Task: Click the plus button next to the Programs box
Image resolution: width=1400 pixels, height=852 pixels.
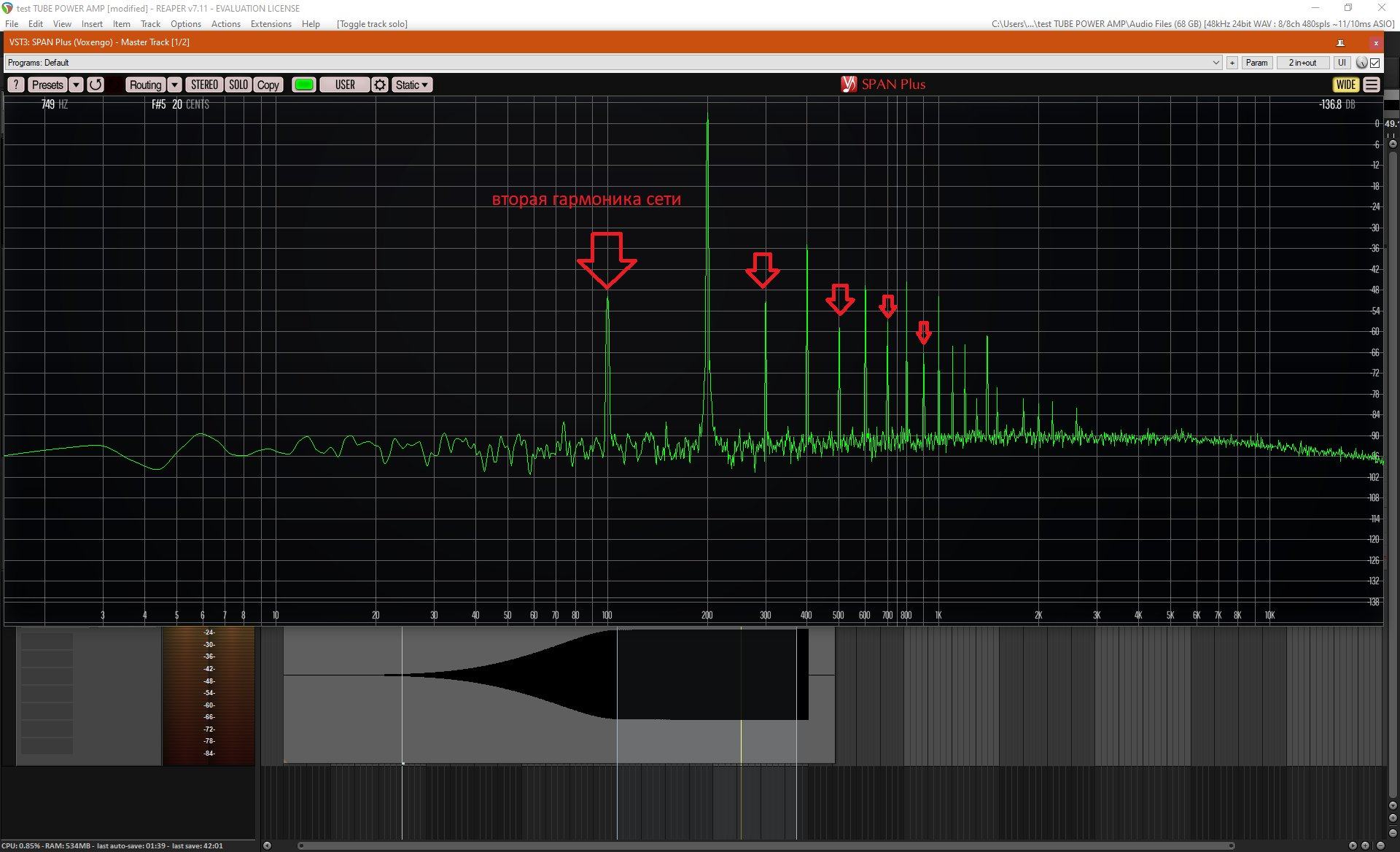Action: (1232, 63)
